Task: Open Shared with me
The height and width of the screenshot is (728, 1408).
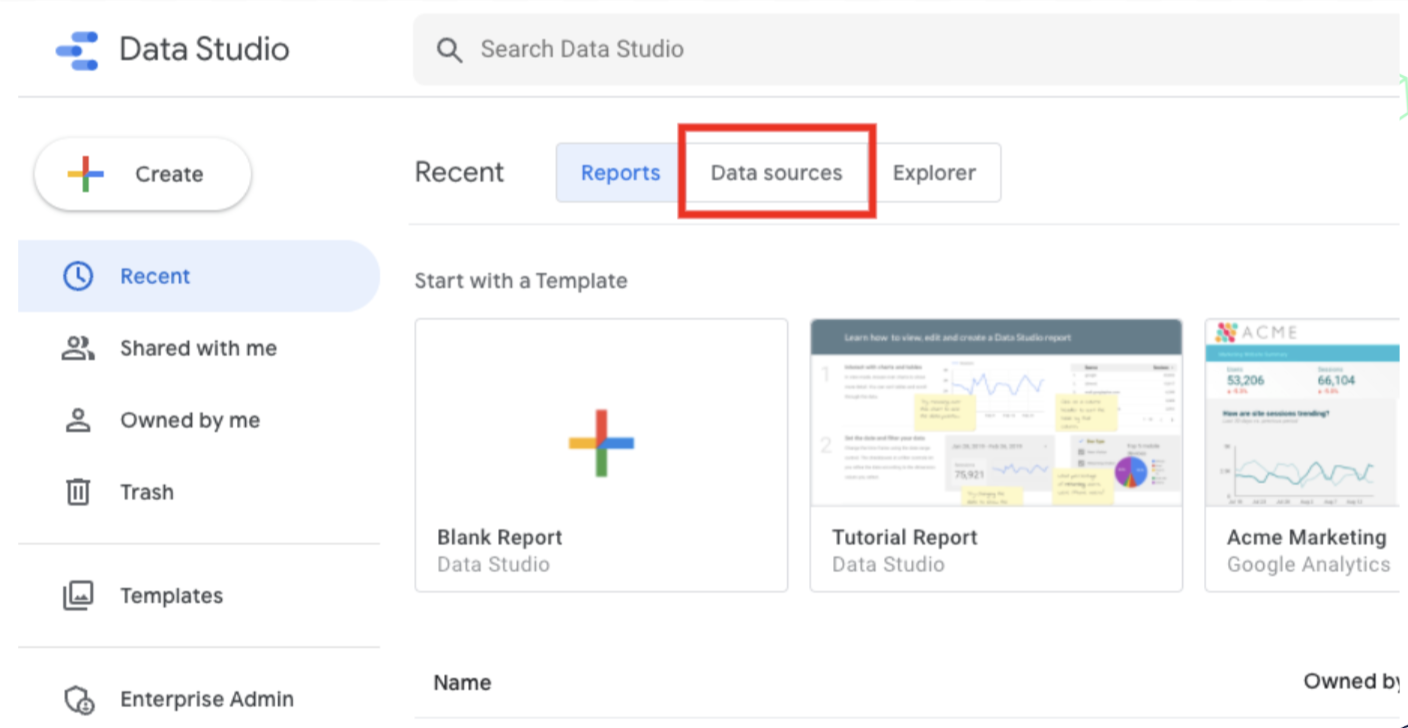Action: [x=199, y=348]
